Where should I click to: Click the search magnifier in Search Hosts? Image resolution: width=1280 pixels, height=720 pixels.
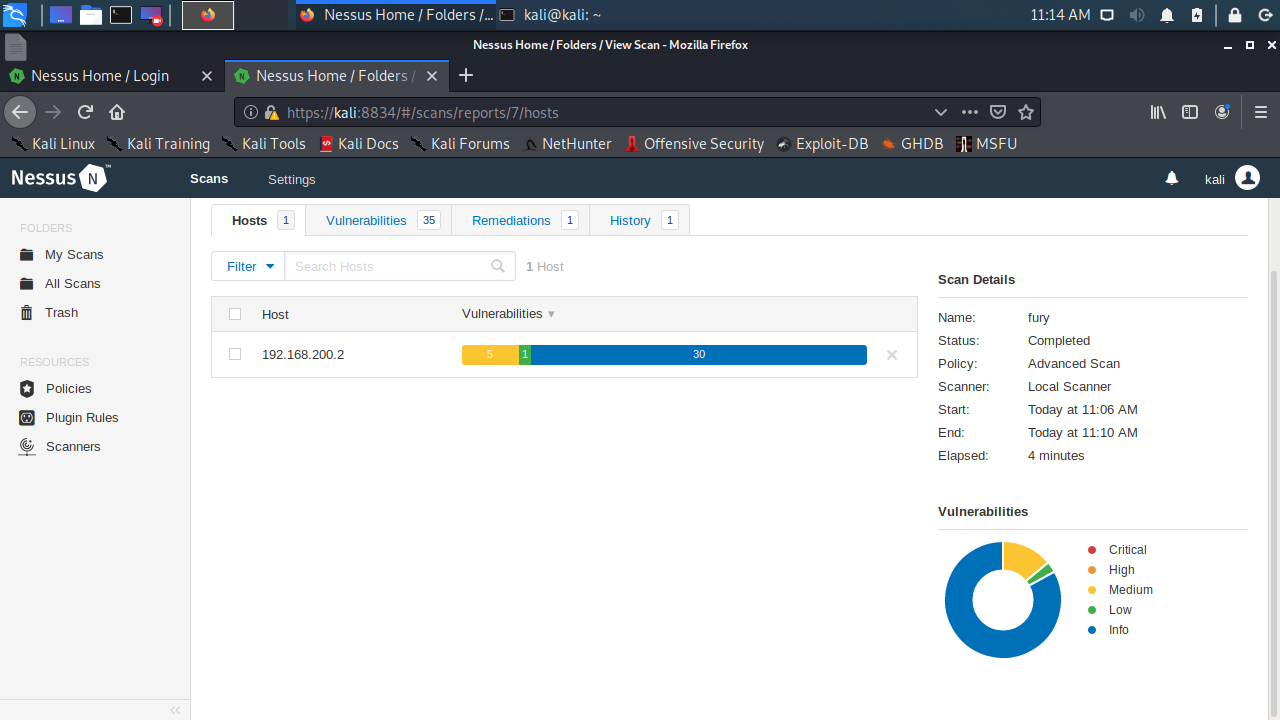[498, 266]
